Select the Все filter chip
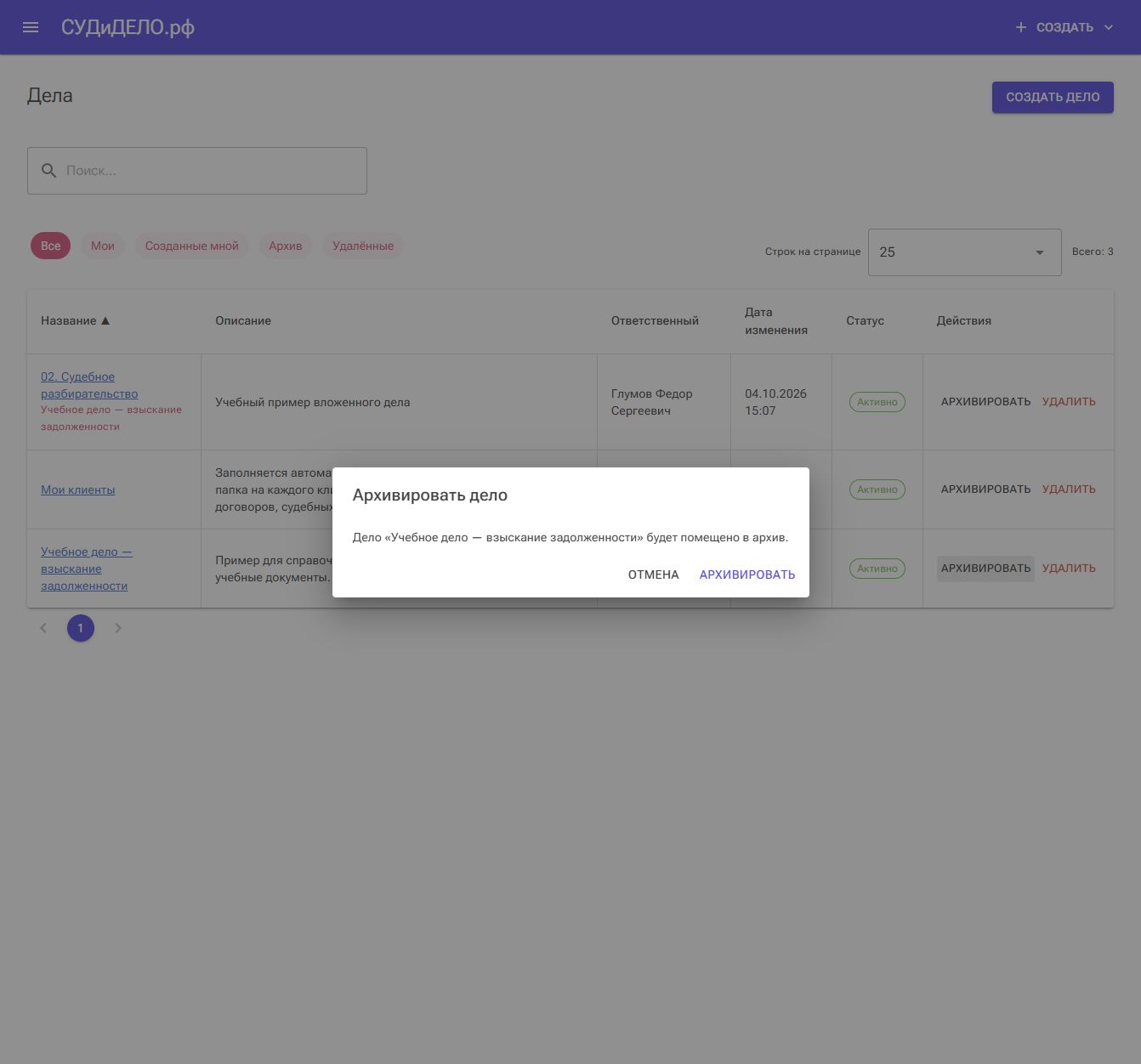 [x=51, y=246]
